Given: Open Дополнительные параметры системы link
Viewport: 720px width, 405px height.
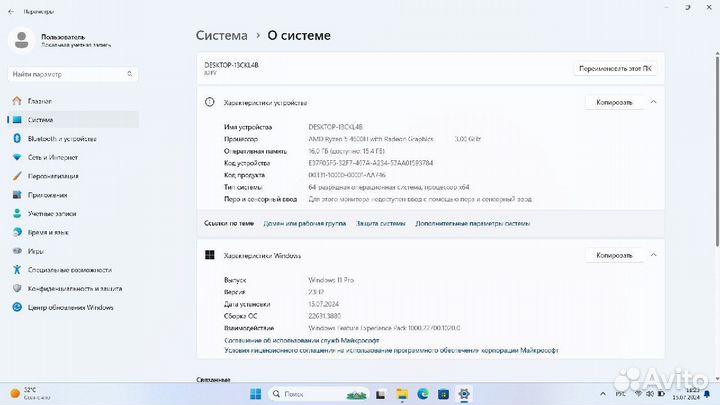Looking at the screenshot, I should pyautogui.click(x=472, y=224).
